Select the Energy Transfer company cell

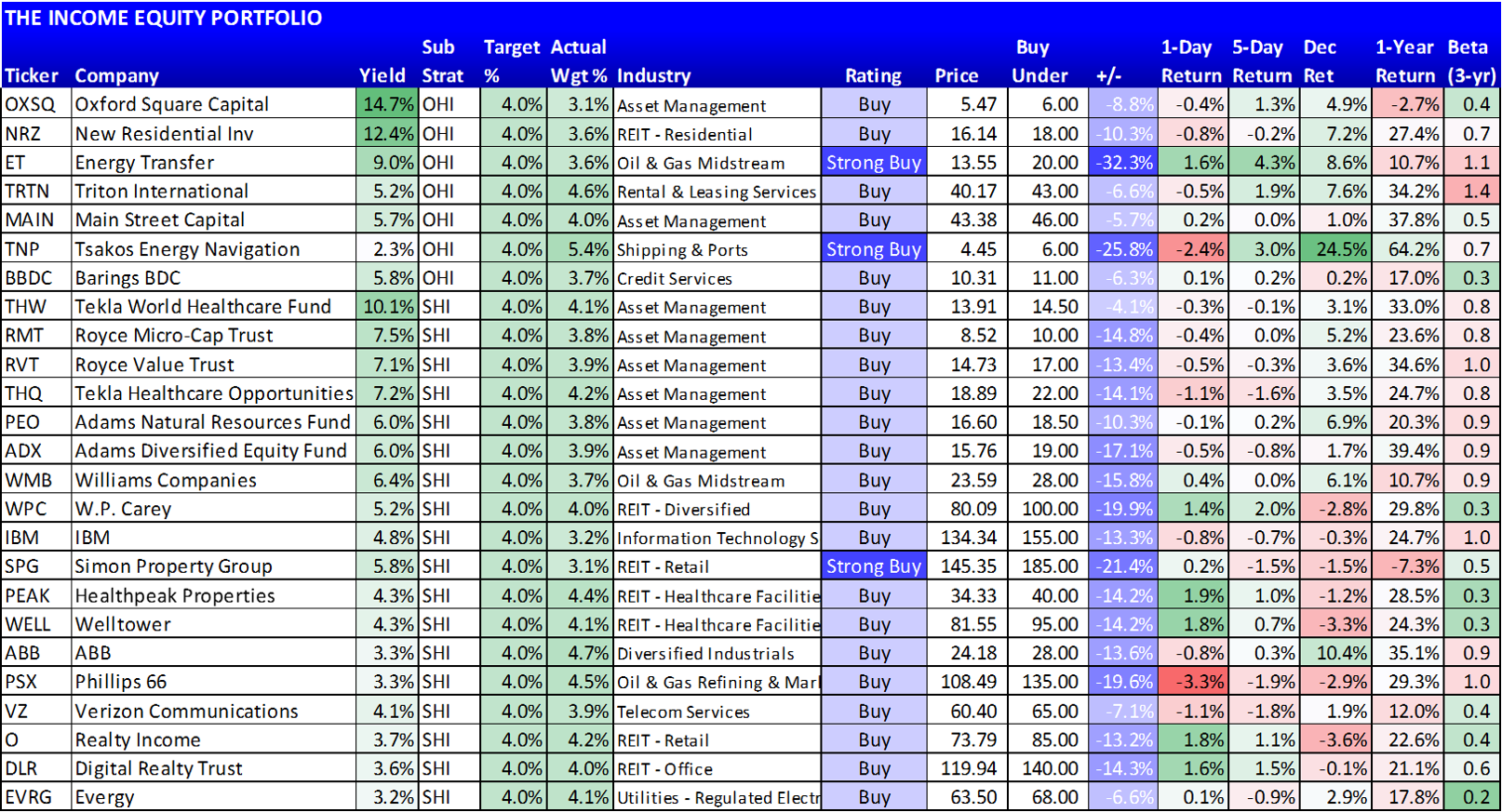(214, 163)
